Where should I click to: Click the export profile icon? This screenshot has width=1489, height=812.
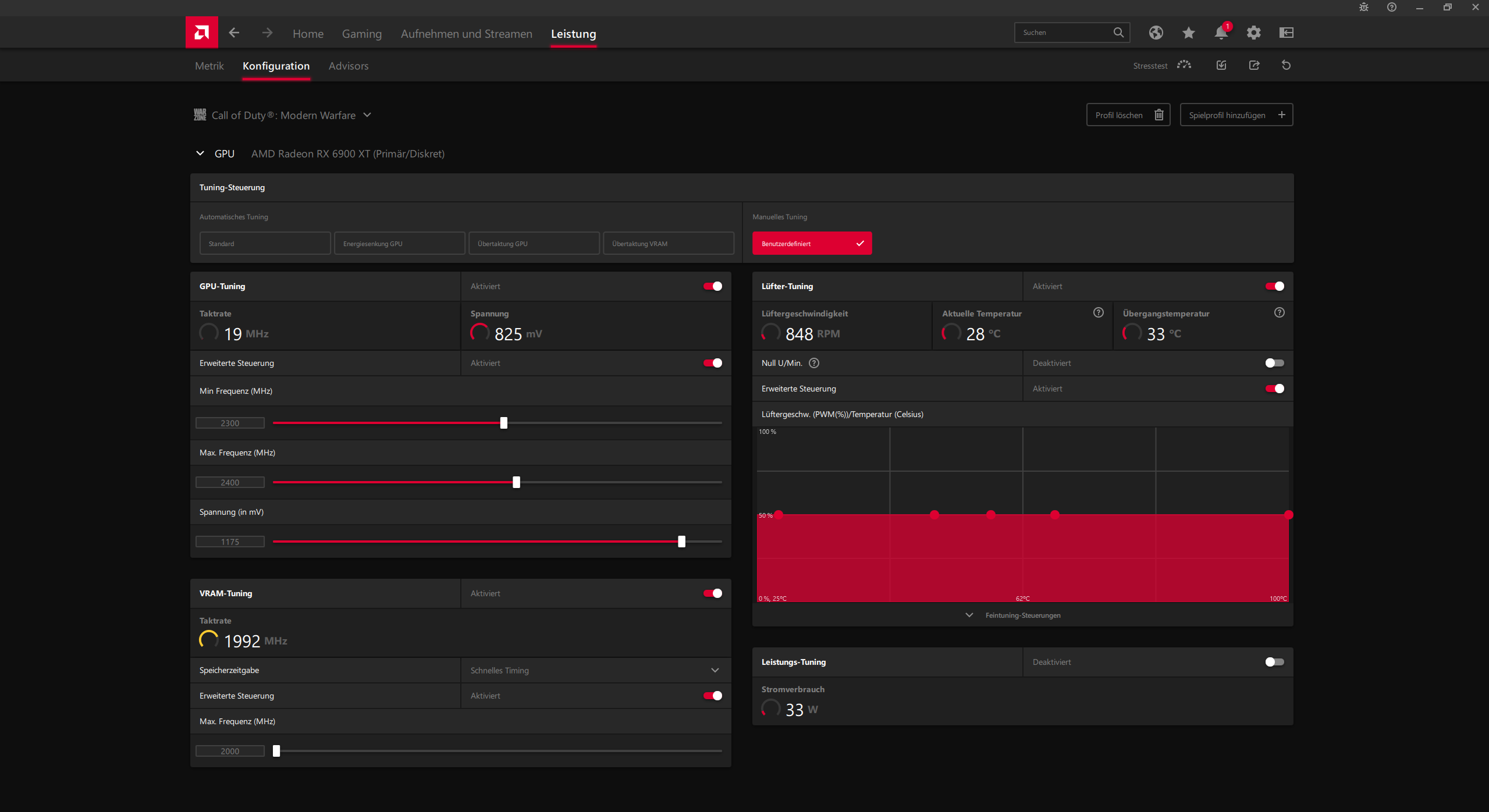1254,65
